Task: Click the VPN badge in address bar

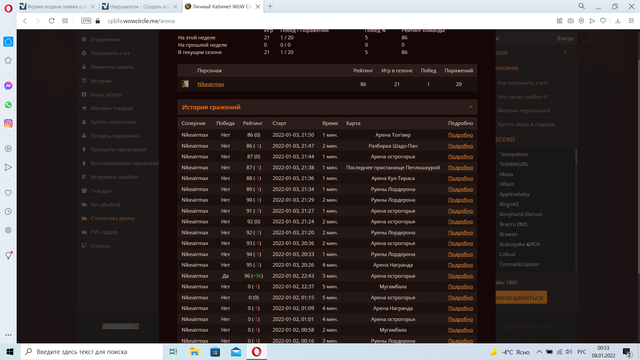Action: (x=86, y=21)
